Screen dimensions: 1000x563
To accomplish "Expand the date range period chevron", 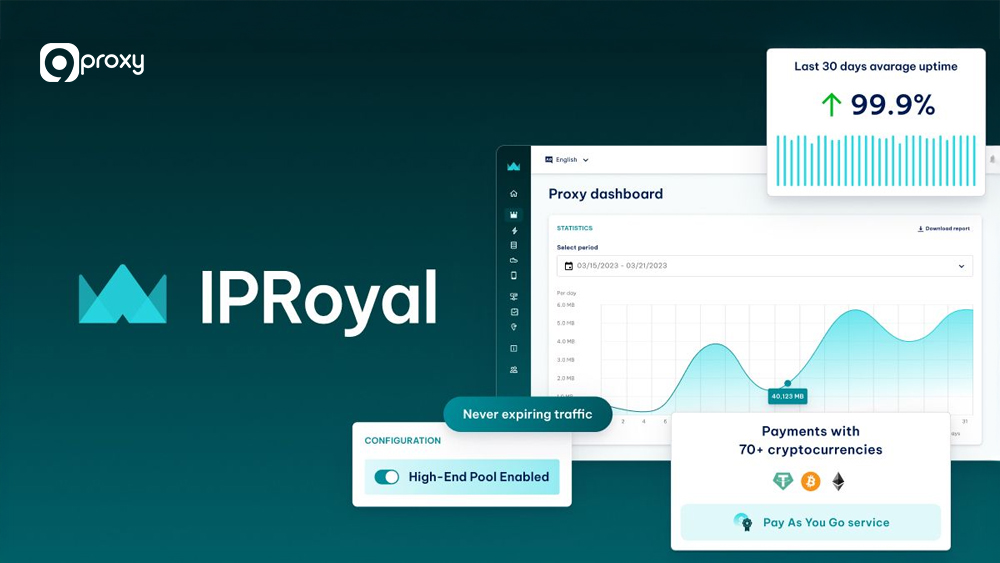I will click(x=961, y=266).
